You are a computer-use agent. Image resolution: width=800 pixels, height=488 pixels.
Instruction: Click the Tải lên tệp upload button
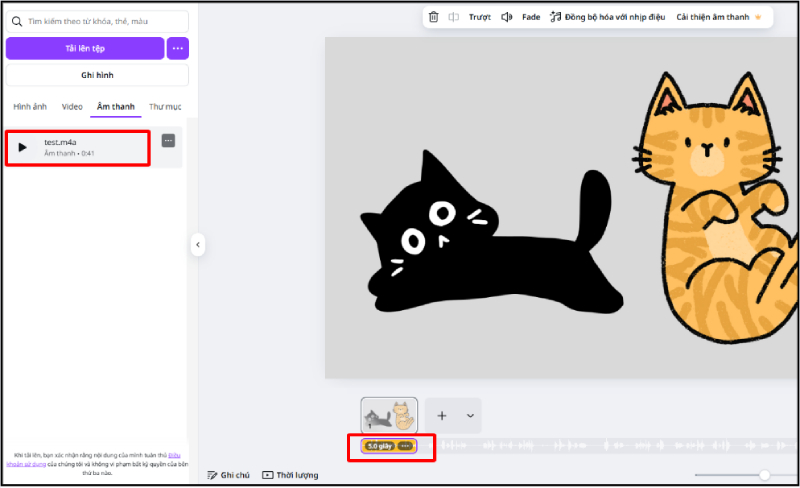85,48
